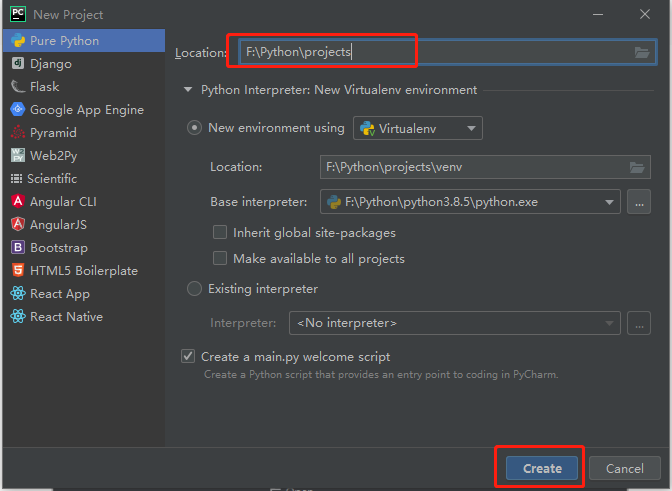The height and width of the screenshot is (491, 672).
Task: Select Google App Engine project type
Action: tap(86, 110)
